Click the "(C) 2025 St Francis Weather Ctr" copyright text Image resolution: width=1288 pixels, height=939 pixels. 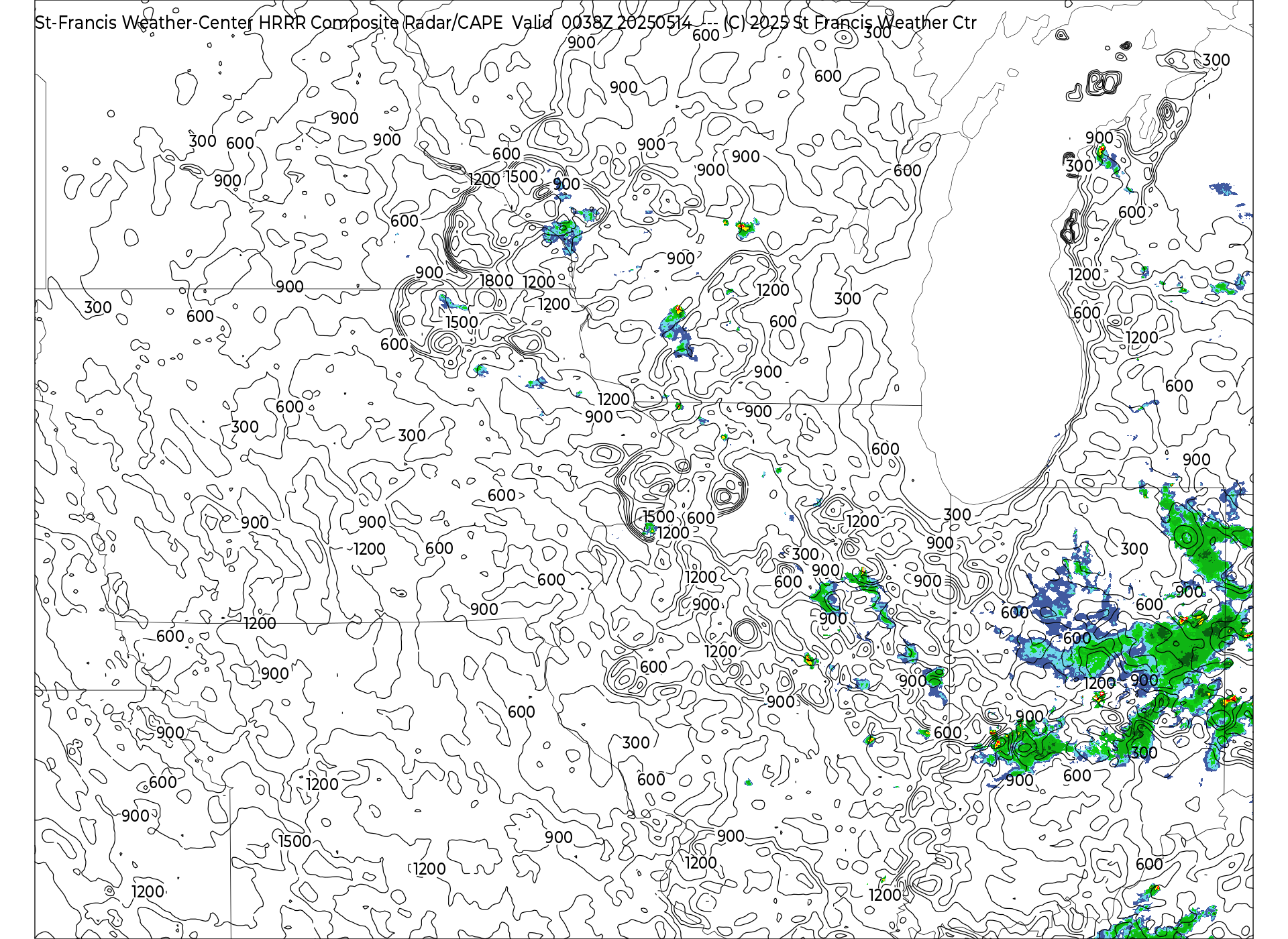[850, 23]
